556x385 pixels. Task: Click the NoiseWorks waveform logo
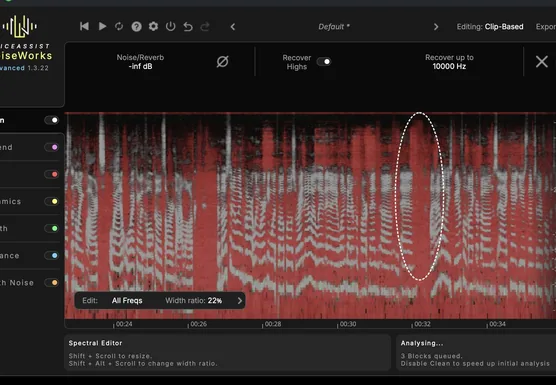coord(19,27)
